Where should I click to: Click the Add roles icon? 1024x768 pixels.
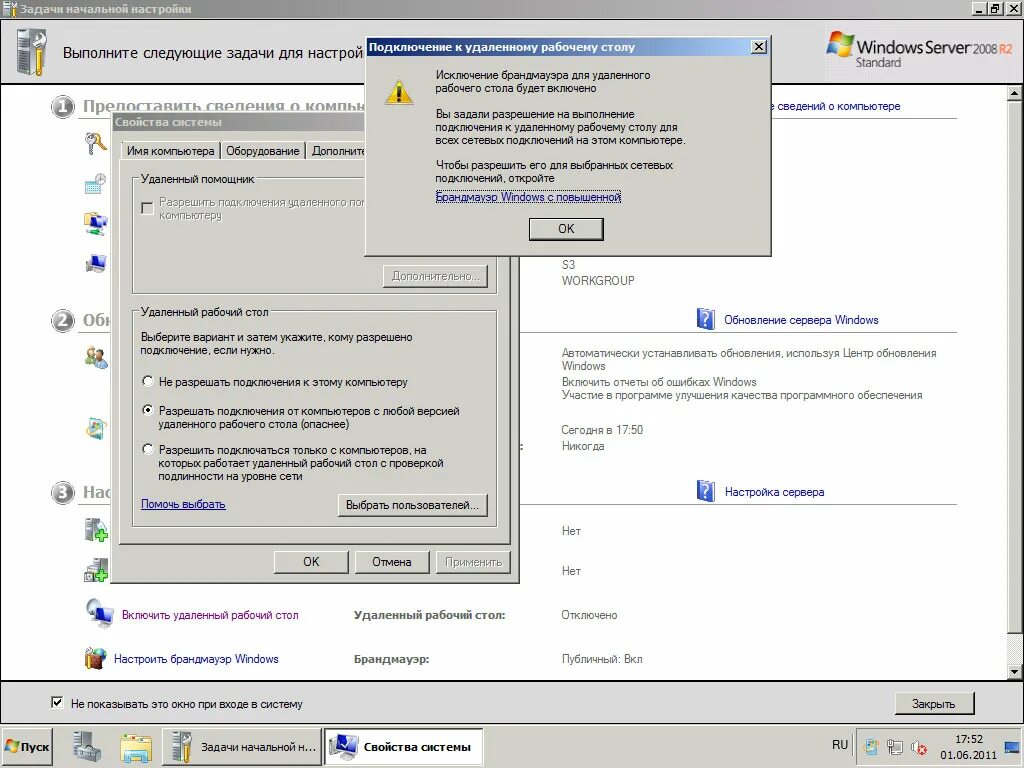[x=95, y=530]
